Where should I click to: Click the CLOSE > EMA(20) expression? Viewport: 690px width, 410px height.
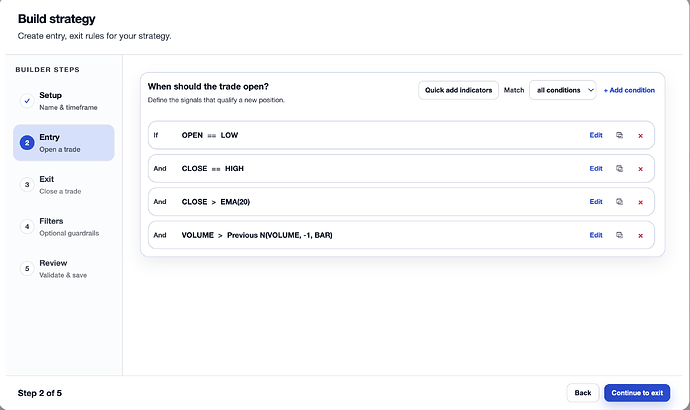[216, 202]
